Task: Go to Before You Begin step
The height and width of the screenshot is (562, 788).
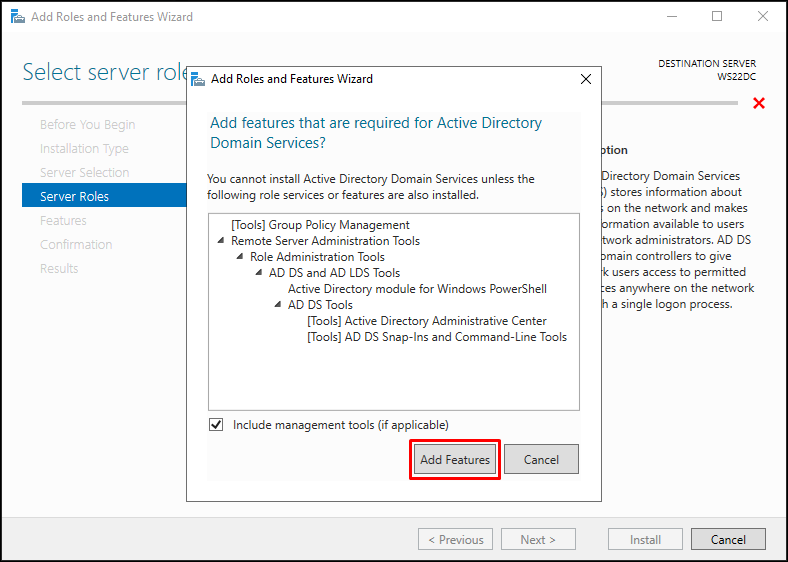Action: [x=87, y=125]
